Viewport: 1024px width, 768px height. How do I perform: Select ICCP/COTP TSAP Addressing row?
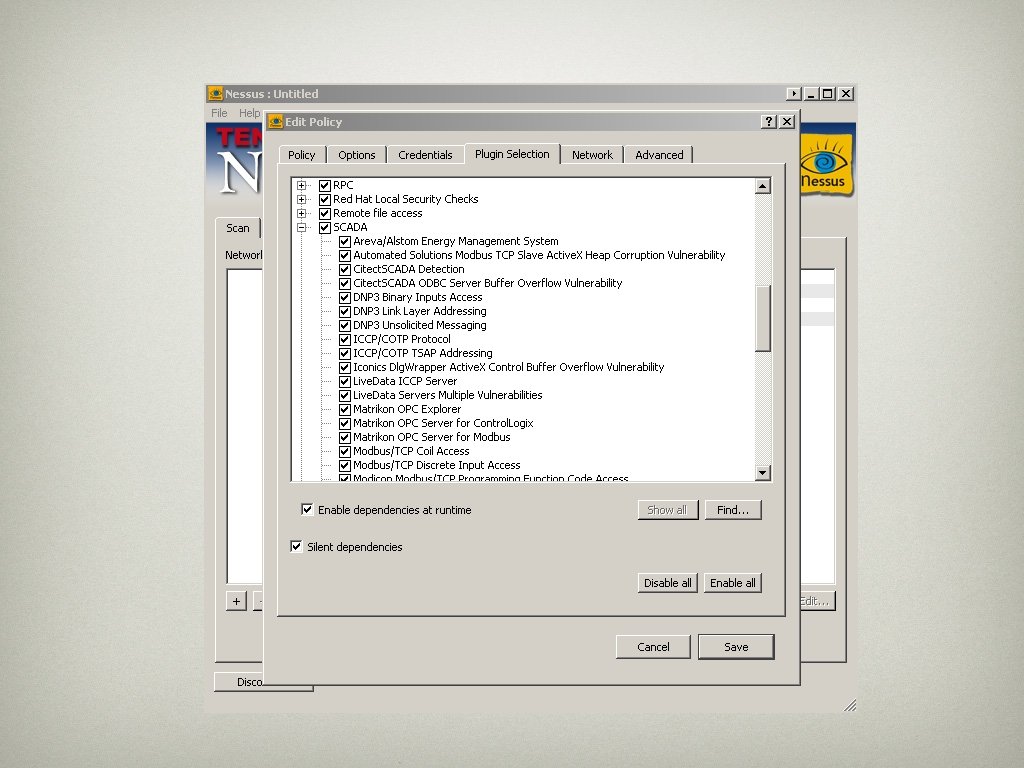tap(423, 353)
